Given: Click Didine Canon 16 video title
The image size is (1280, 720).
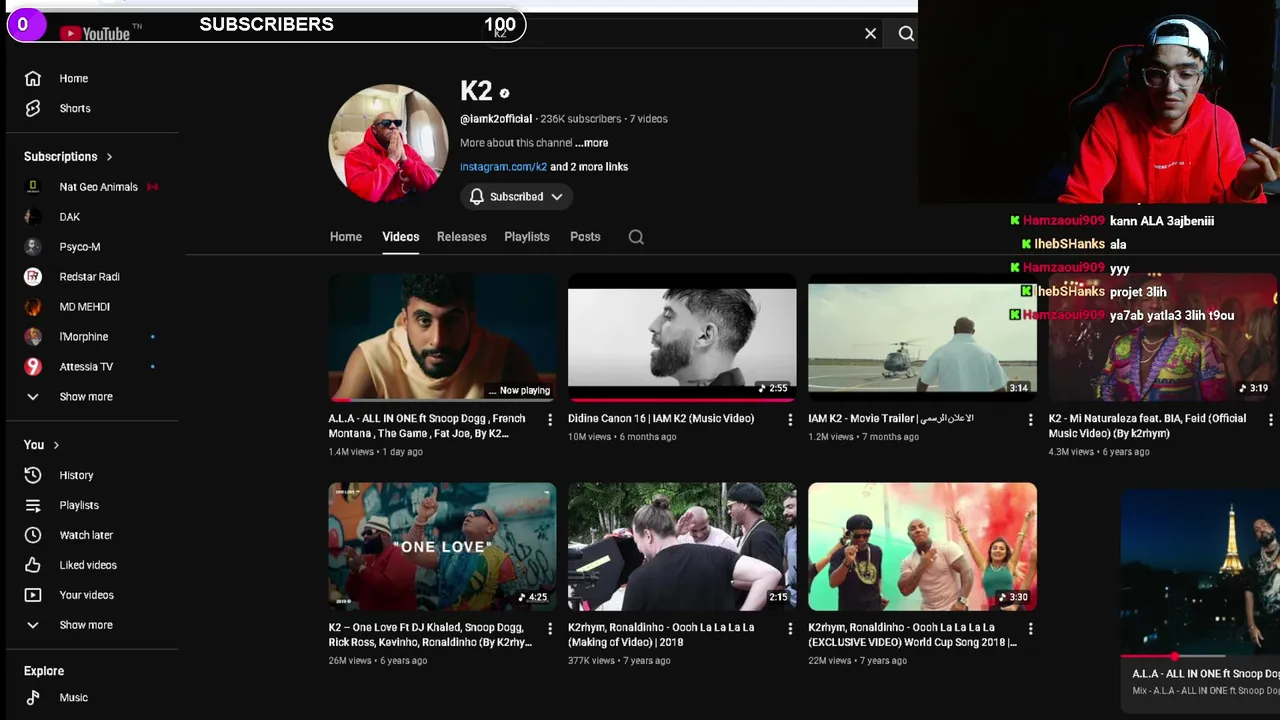Looking at the screenshot, I should [x=661, y=418].
